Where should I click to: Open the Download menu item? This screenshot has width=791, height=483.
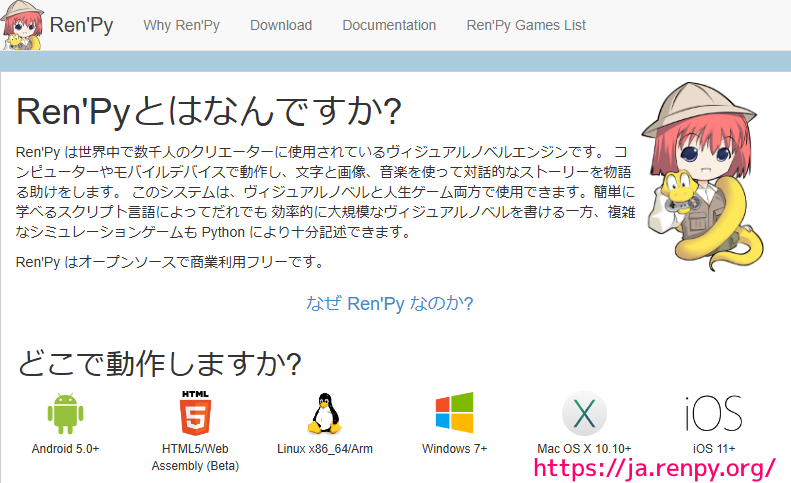281,25
